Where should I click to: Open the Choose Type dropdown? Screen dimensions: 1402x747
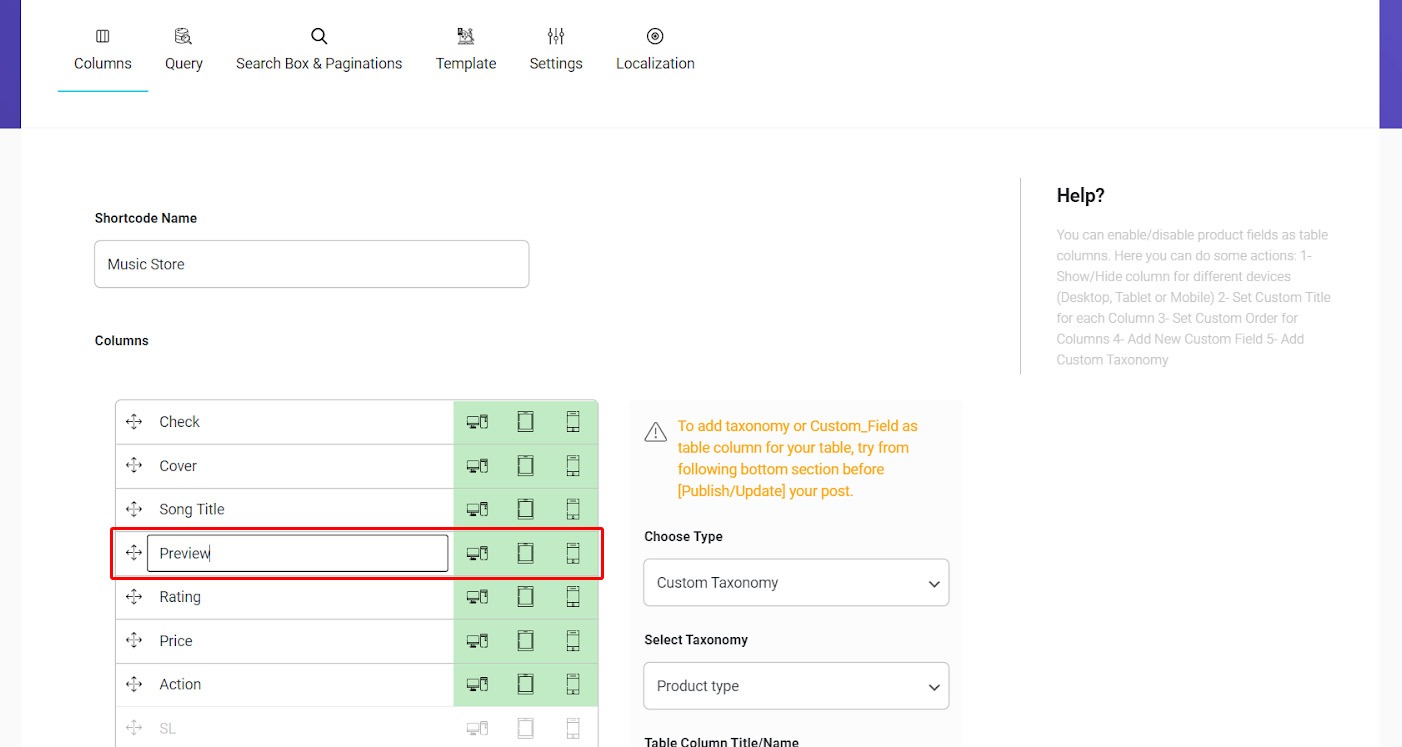click(796, 582)
